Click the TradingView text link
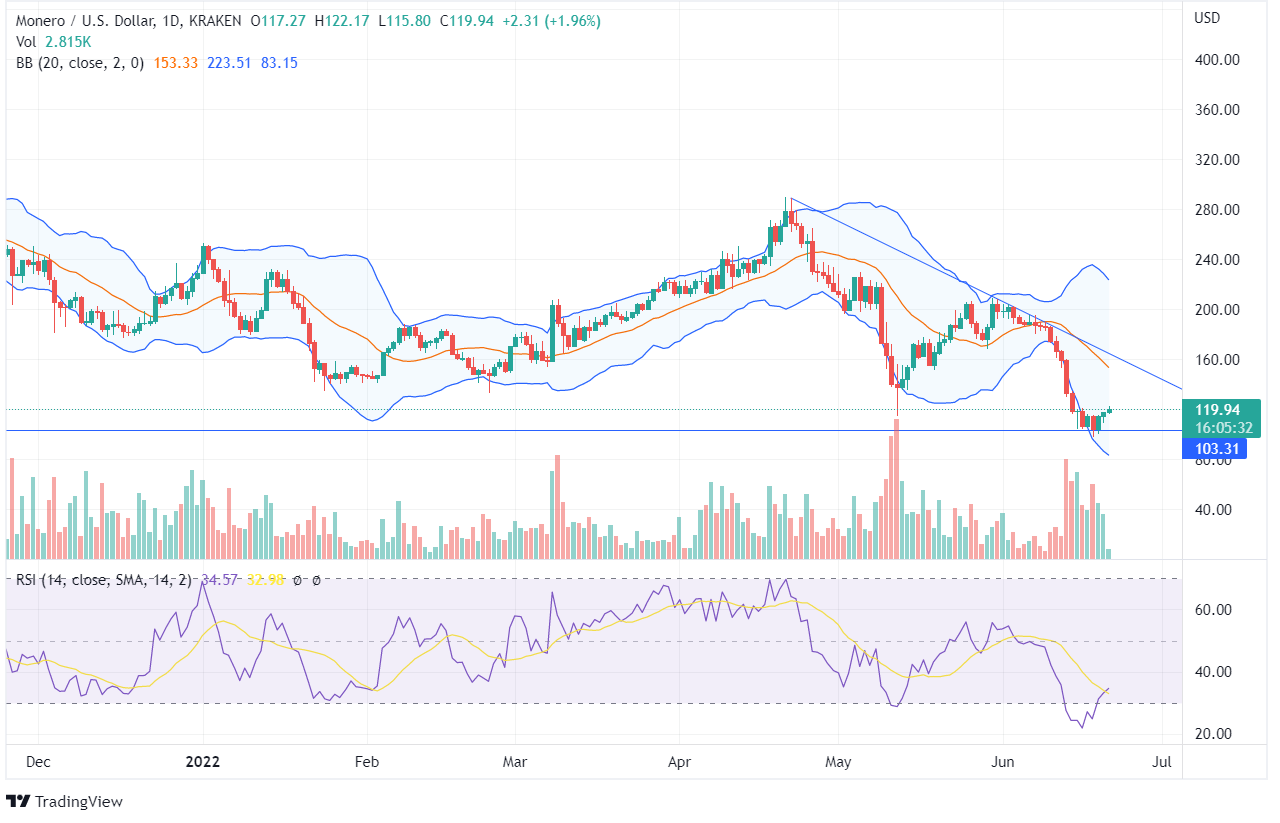The width and height of the screenshot is (1280, 823). 78,801
